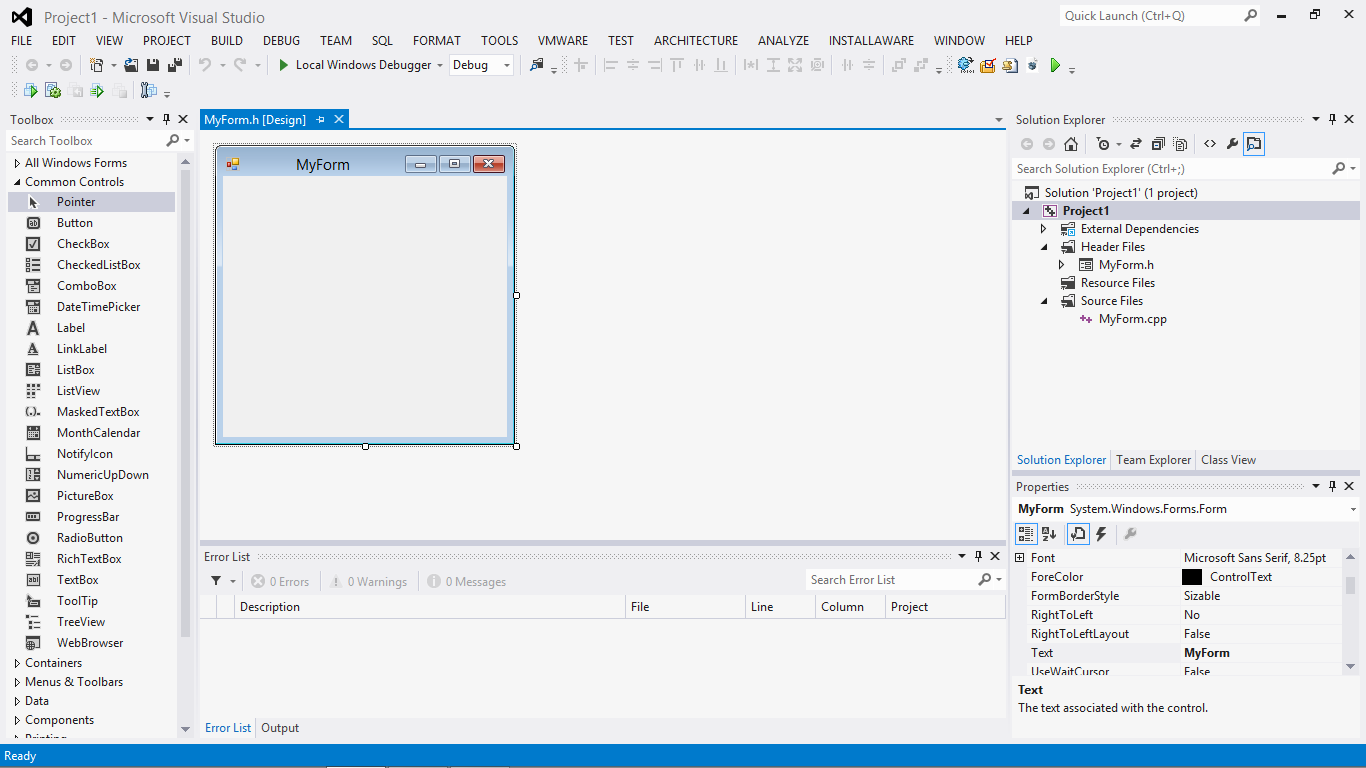The width and height of the screenshot is (1366, 768).
Task: Click the Save MyForm.h disk icon
Action: click(153, 65)
